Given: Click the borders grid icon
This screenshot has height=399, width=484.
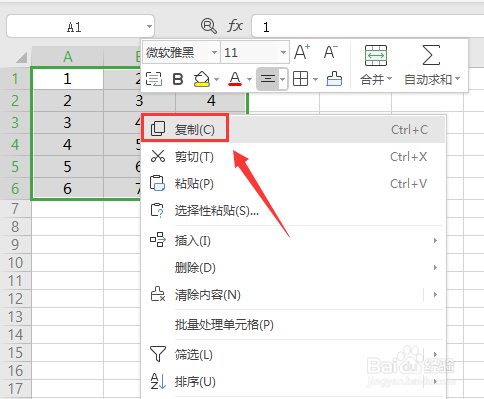Looking at the screenshot, I should 300,79.
